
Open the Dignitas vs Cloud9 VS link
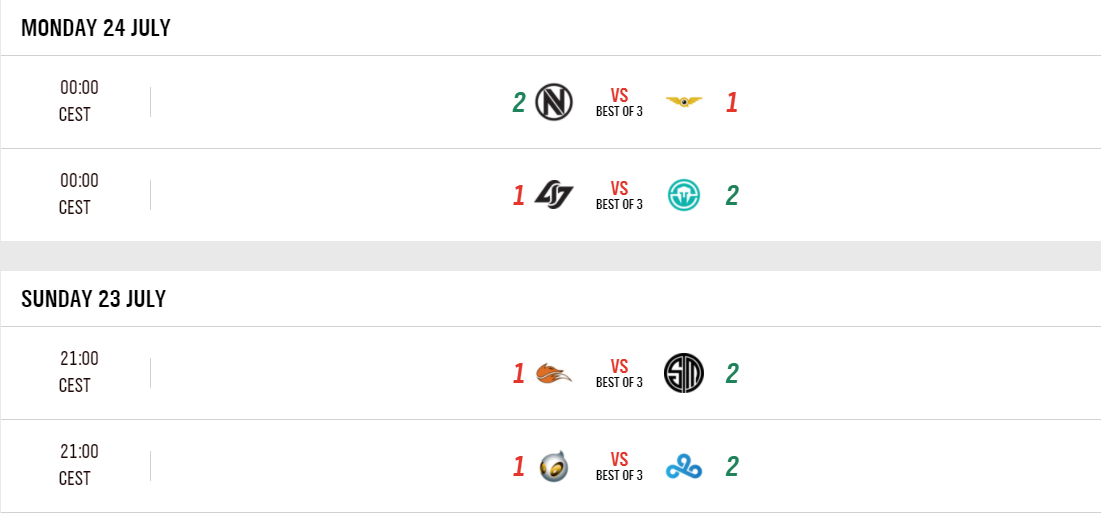click(619, 460)
